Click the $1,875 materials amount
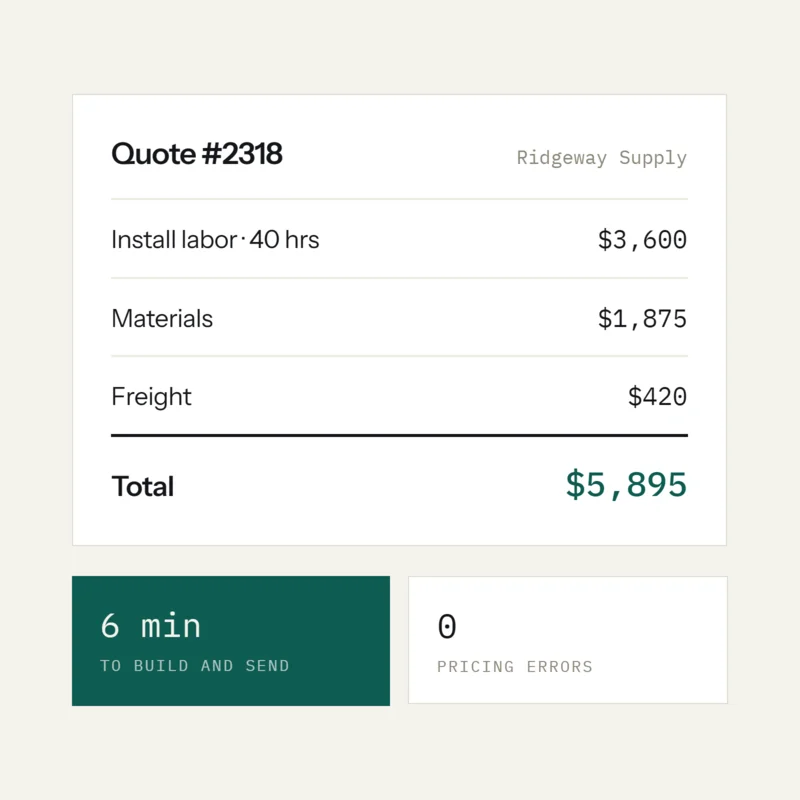 click(642, 318)
